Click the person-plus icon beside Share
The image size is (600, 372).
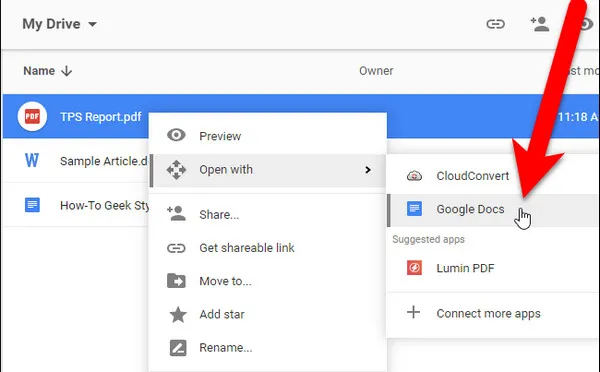click(x=176, y=214)
